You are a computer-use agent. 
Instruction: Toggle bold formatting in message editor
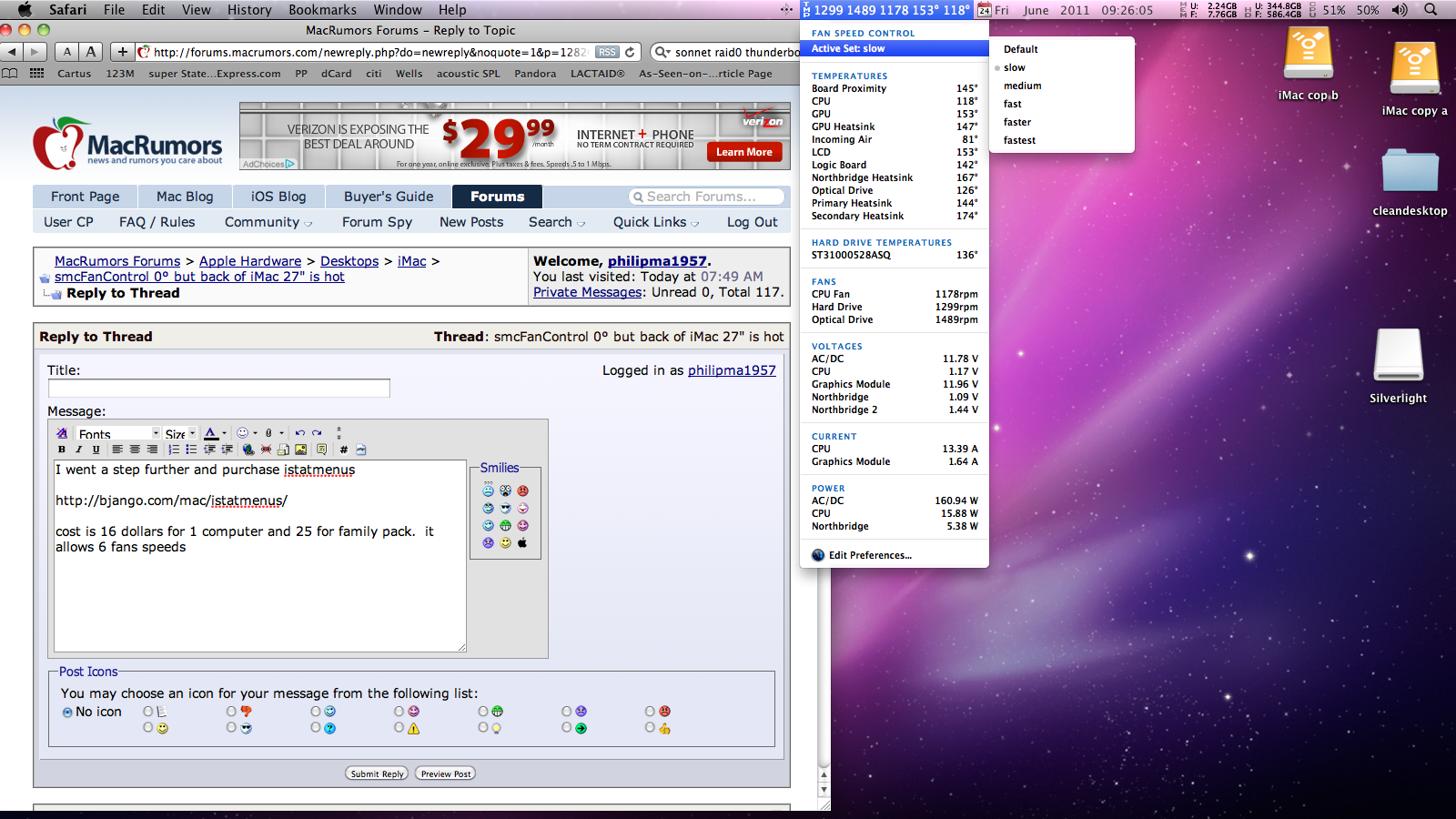pyautogui.click(x=61, y=450)
